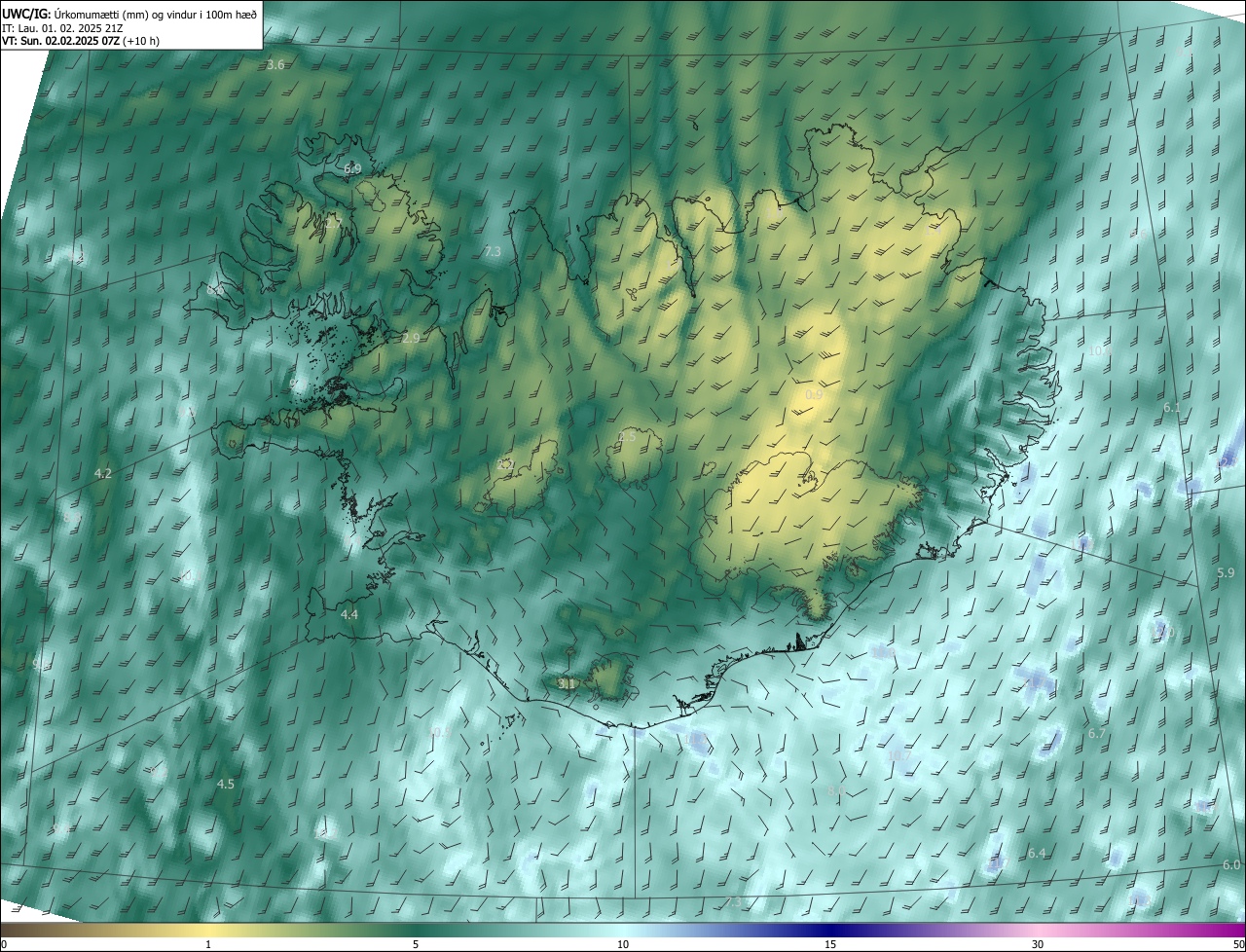Click the 3.1 value label on map

pos(568,684)
